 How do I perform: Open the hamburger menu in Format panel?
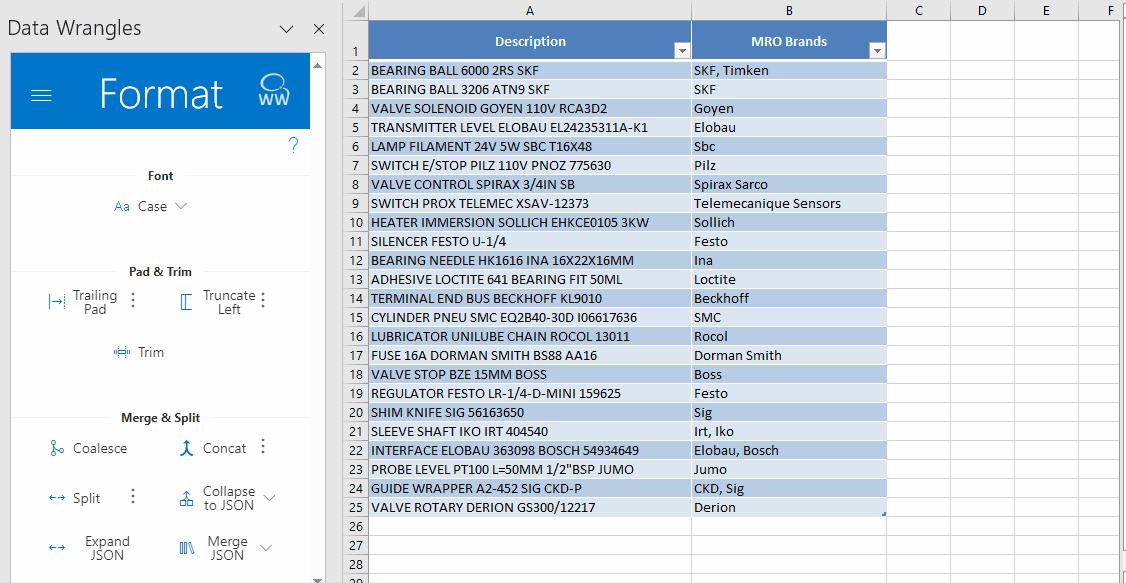point(42,95)
